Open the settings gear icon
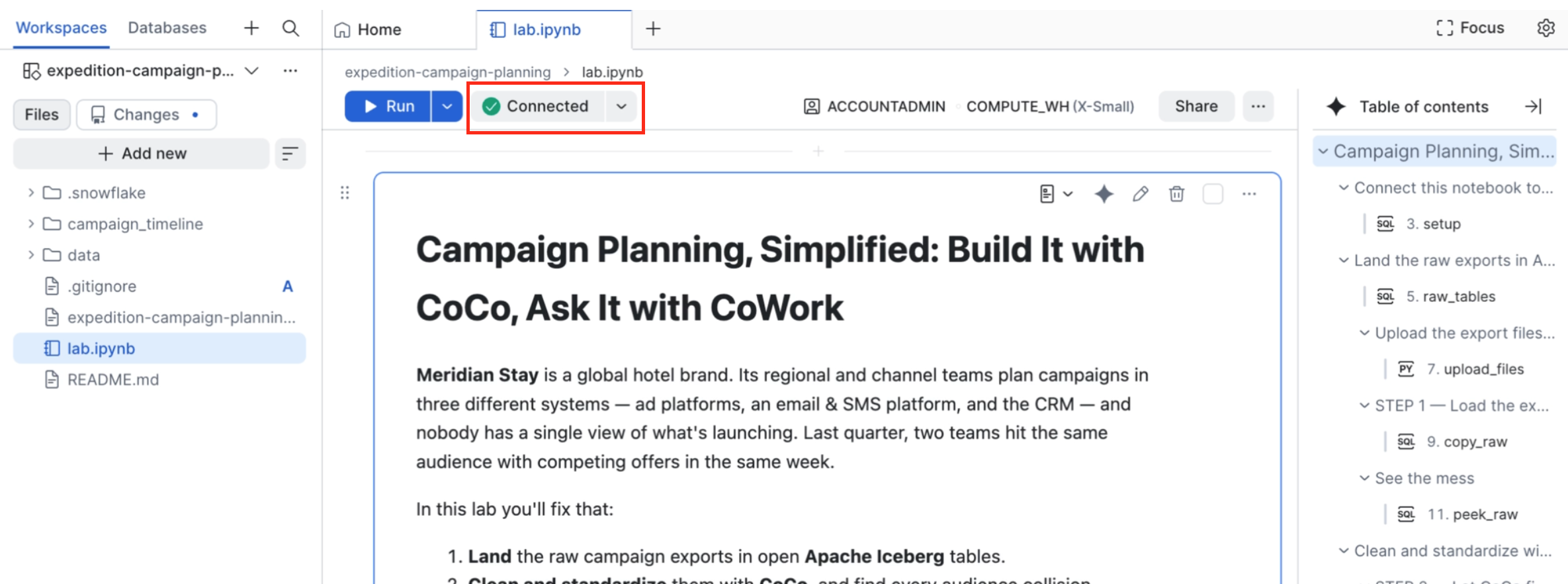1568x584 pixels. (x=1546, y=28)
